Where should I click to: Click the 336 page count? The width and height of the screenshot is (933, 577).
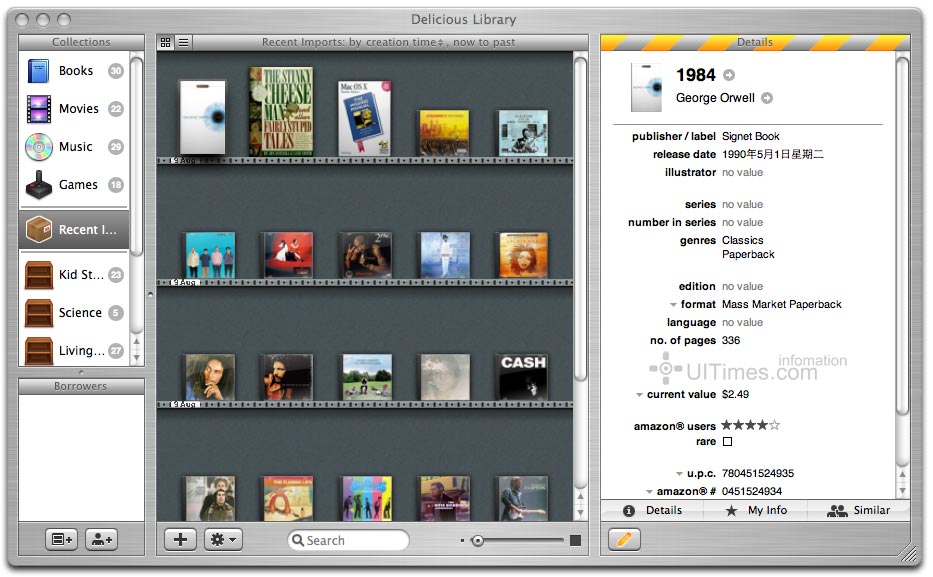tap(731, 340)
